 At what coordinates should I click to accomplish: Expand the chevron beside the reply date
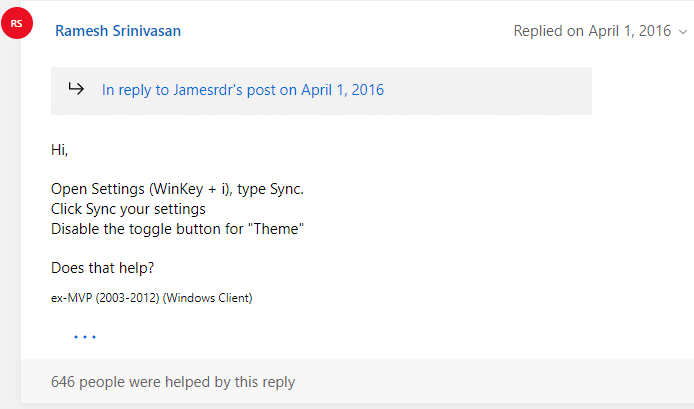point(683,32)
